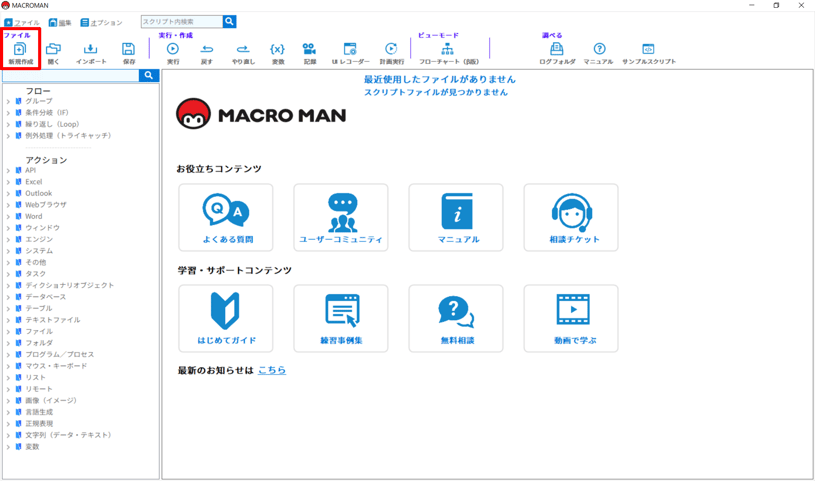
Task: Select マウス・キーボード tree item
Action: [x=56, y=366]
